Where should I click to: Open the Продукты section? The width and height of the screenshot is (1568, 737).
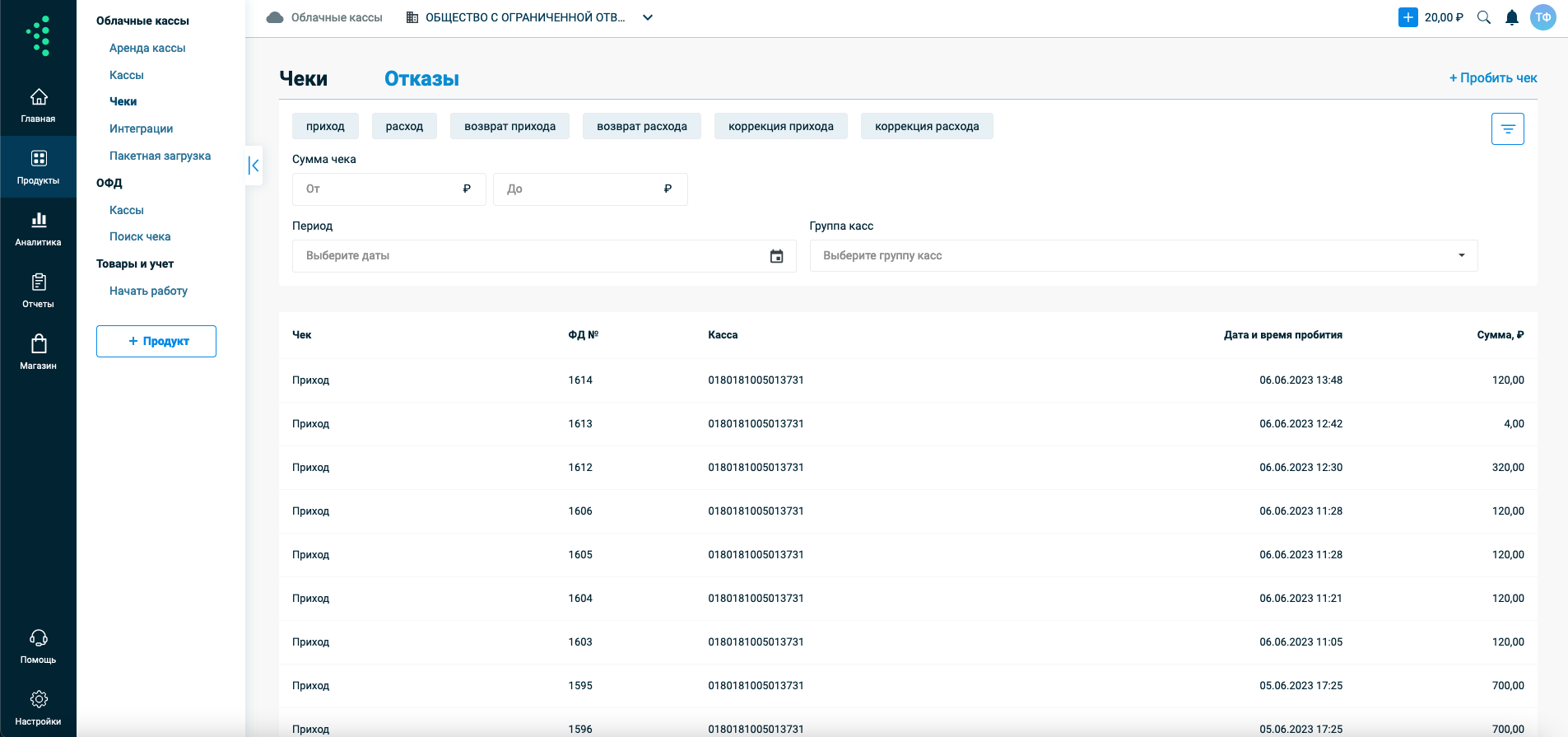38,167
